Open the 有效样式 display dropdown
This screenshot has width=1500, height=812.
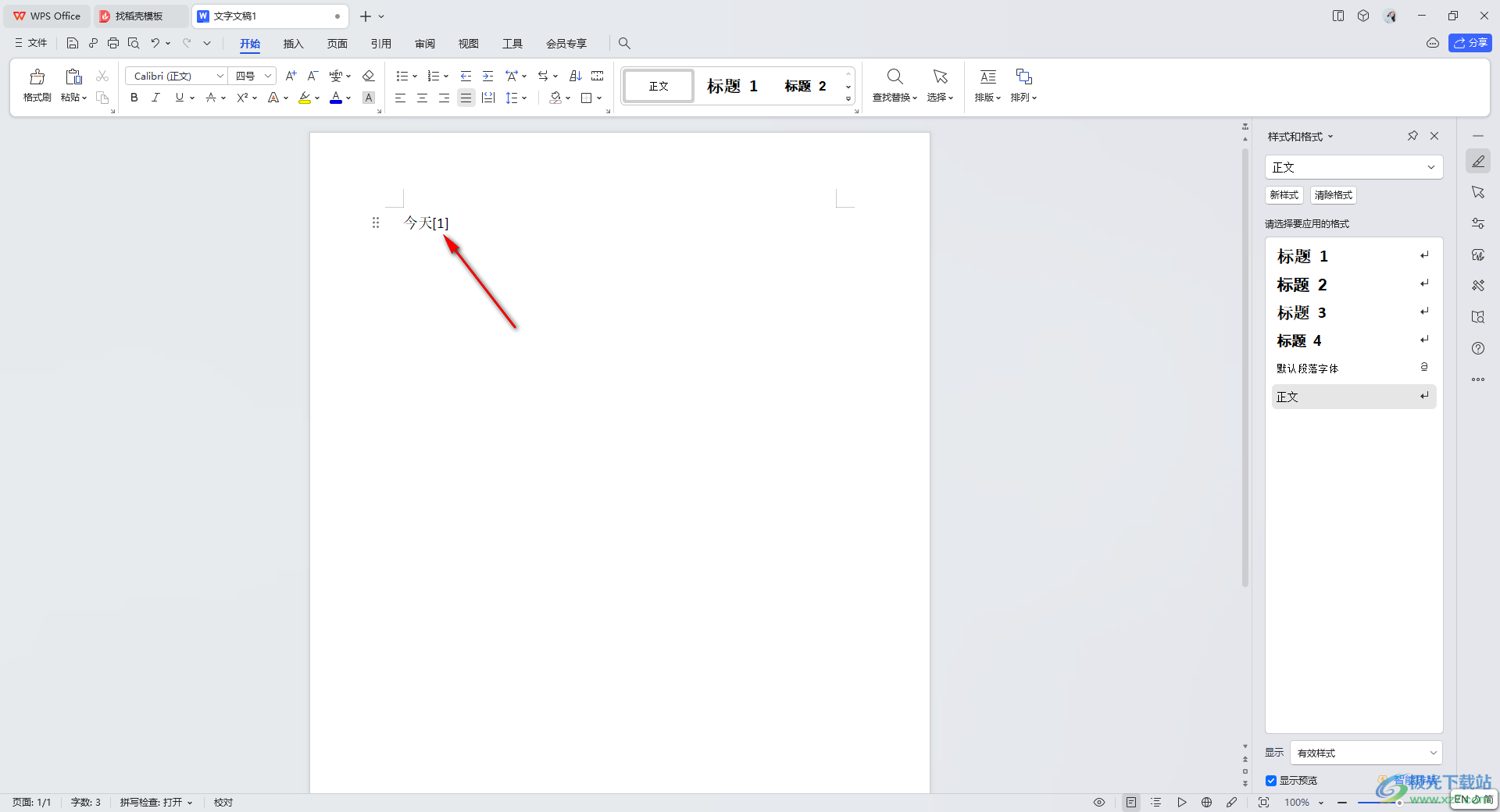click(1433, 753)
